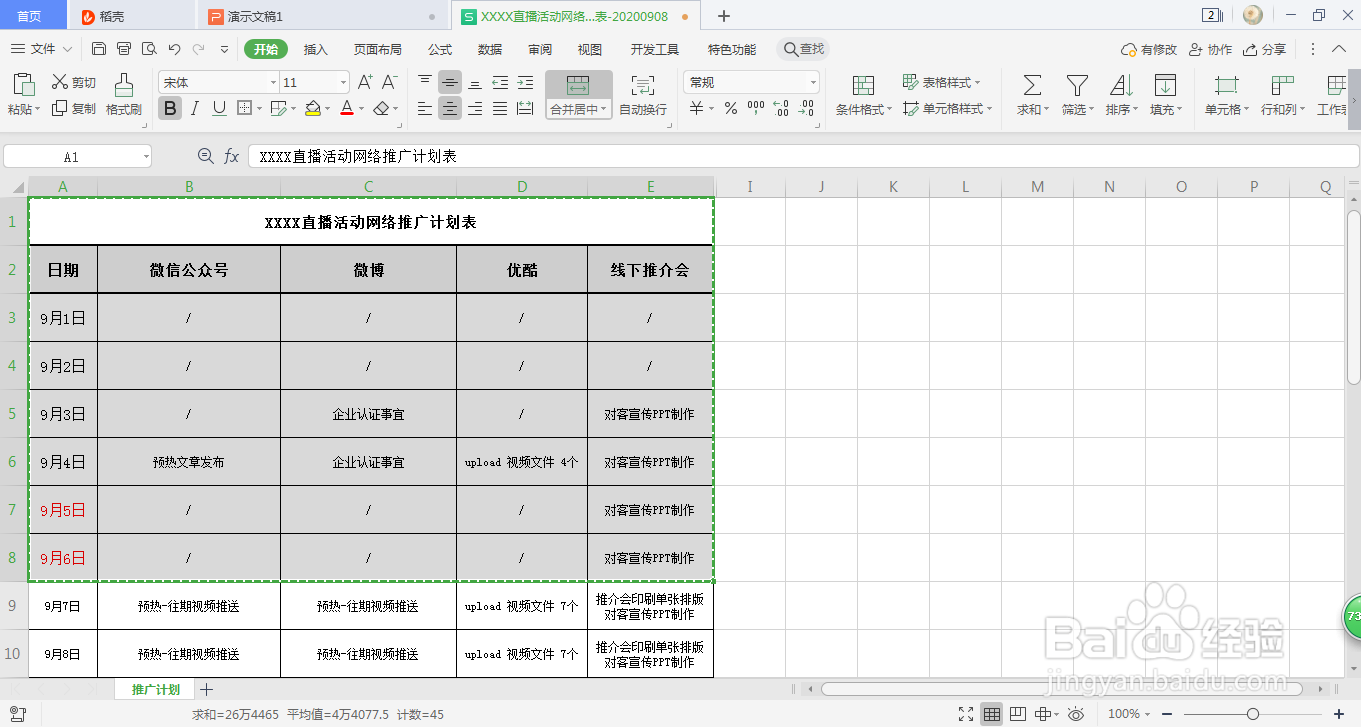Toggle normal grid view in status bar
1361x727 pixels.
[x=992, y=714]
